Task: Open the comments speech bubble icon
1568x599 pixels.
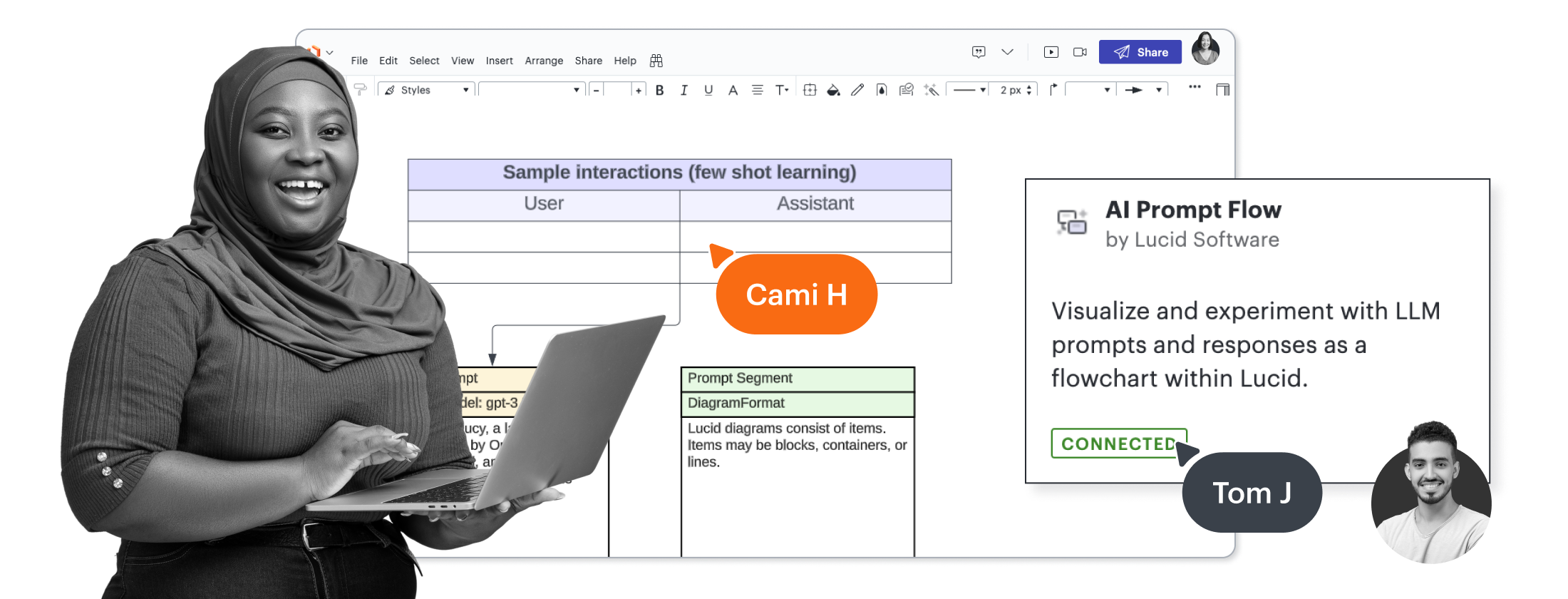Action: click(979, 52)
